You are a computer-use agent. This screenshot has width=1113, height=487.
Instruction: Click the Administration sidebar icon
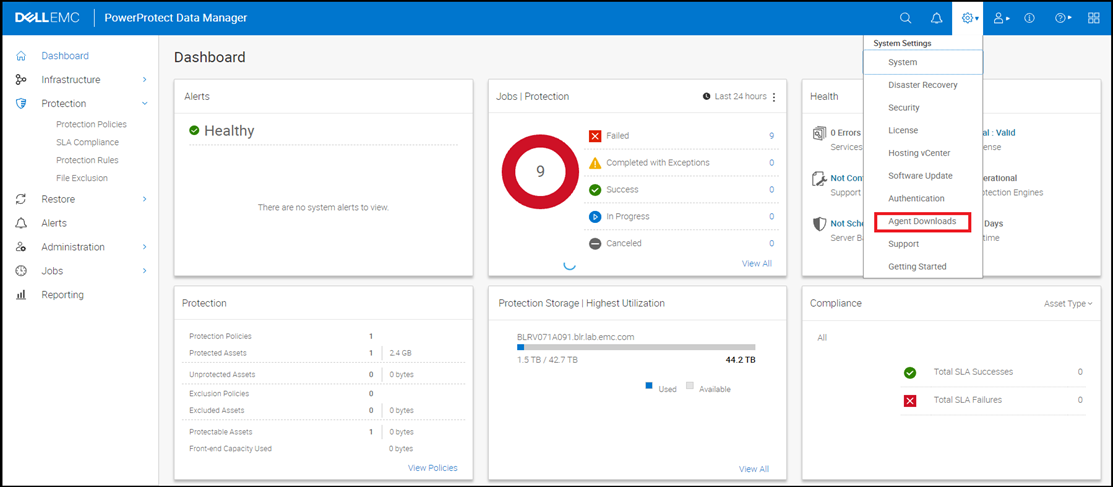click(x=21, y=247)
